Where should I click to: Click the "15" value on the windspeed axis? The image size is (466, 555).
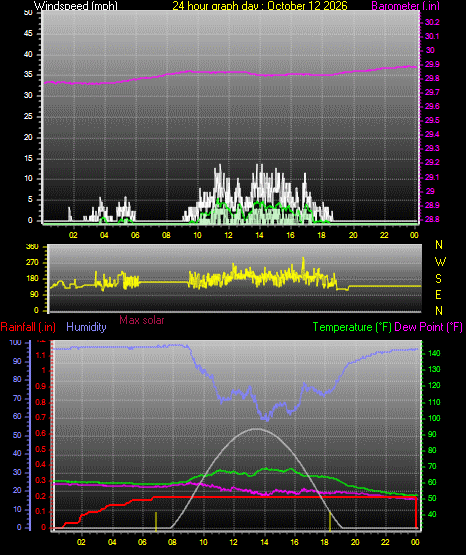[28, 158]
